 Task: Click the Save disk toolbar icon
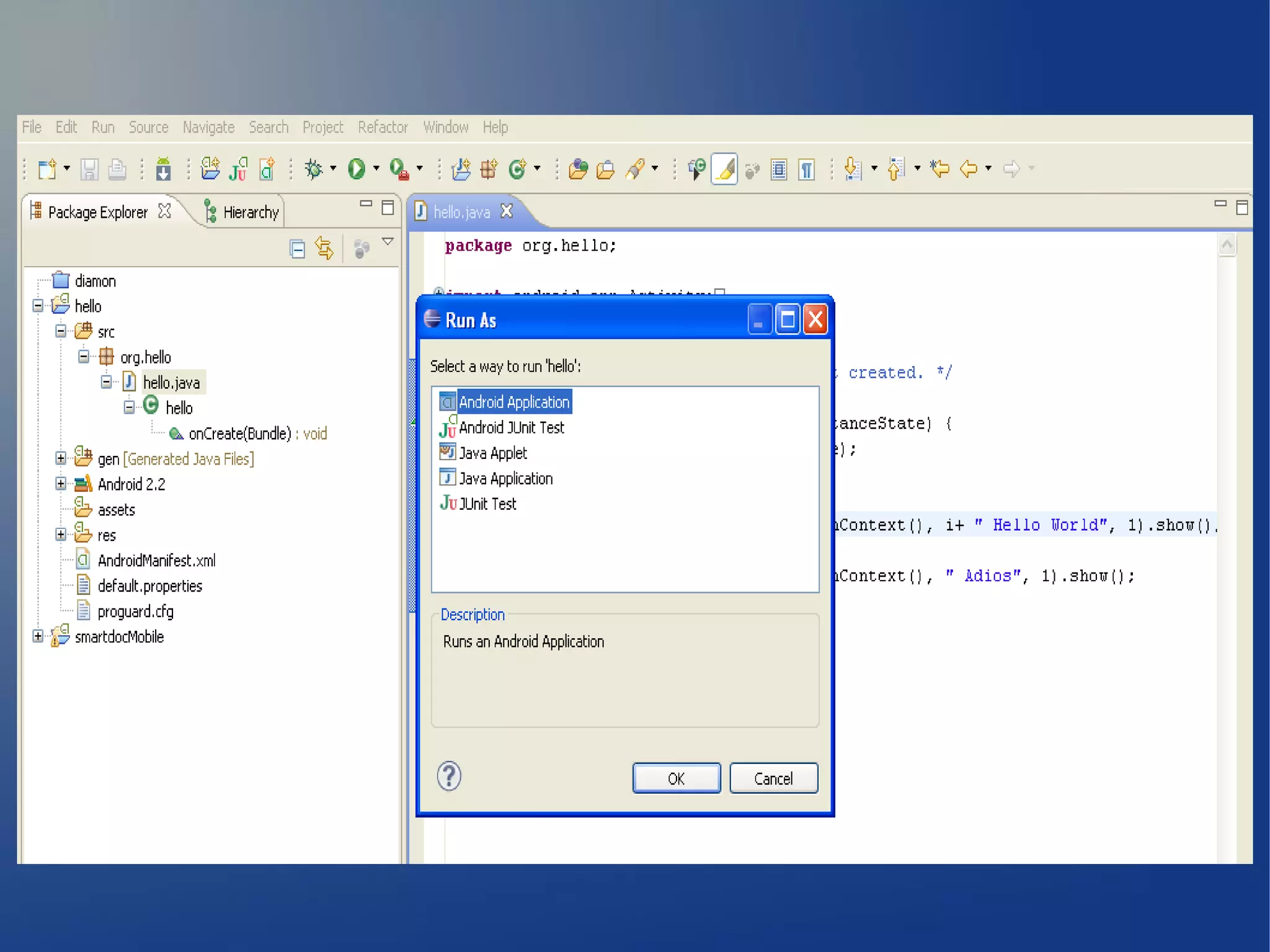89,169
